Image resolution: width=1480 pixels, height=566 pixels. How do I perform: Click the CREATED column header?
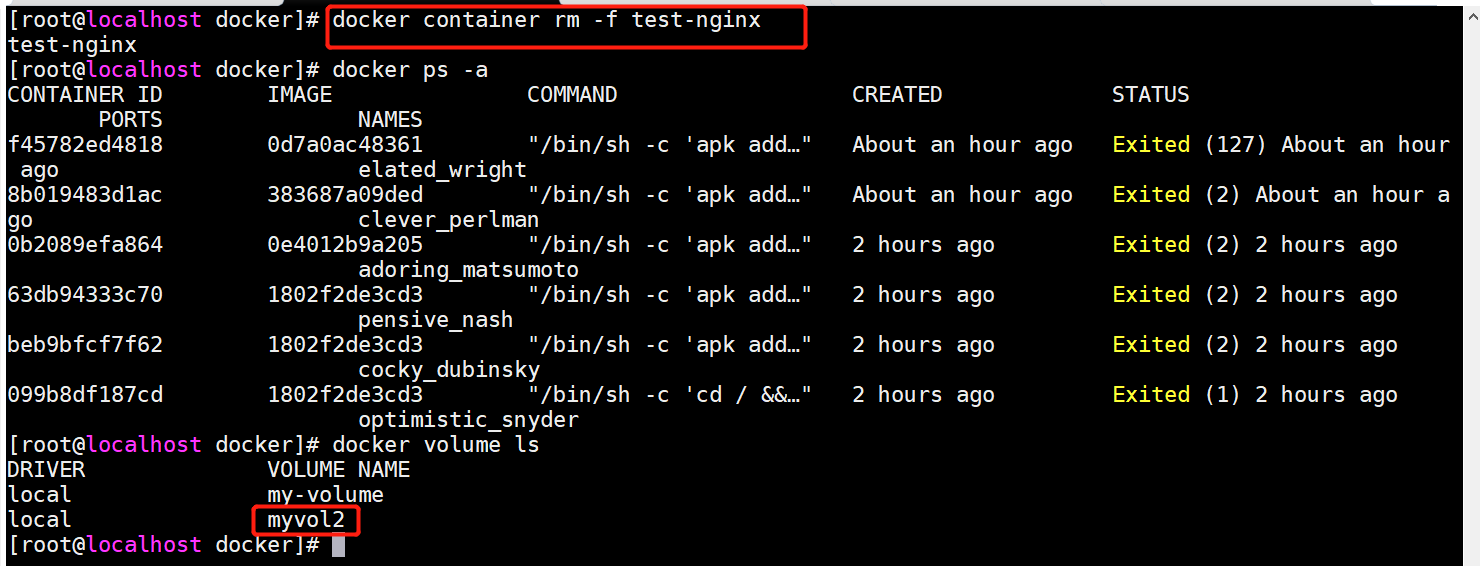(897, 95)
